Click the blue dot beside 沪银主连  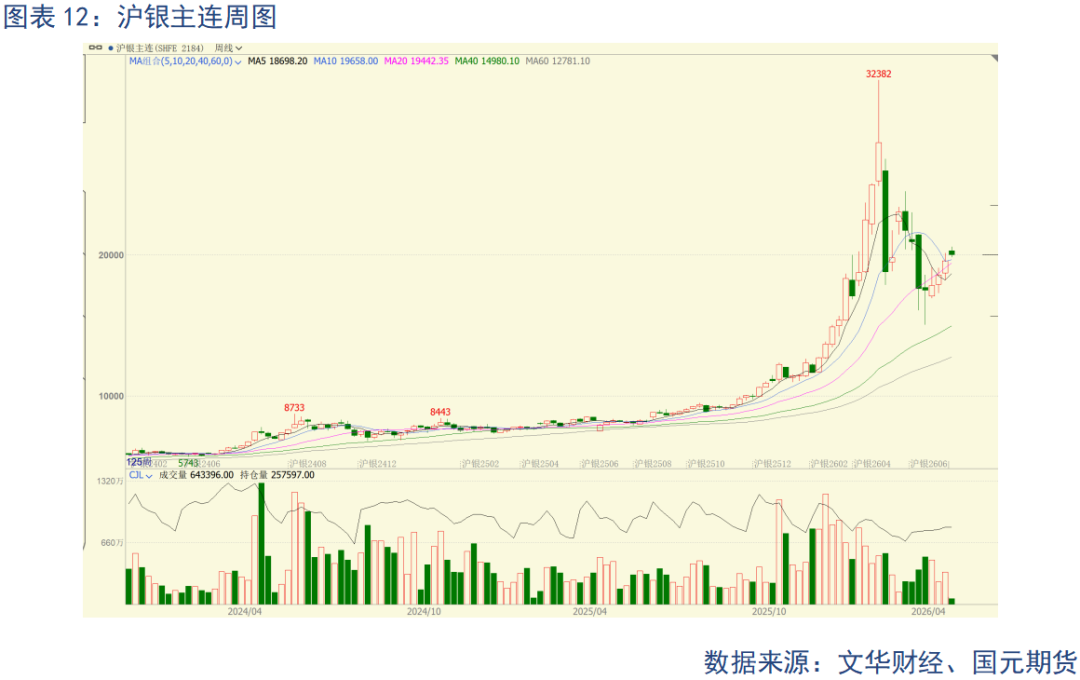coord(108,47)
